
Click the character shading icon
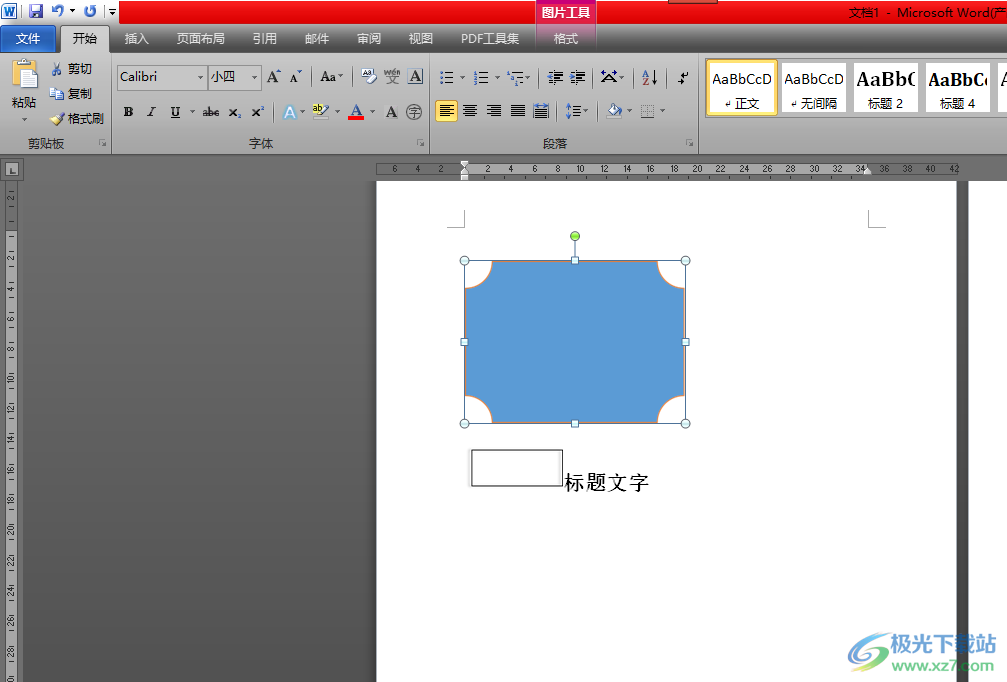tap(391, 112)
